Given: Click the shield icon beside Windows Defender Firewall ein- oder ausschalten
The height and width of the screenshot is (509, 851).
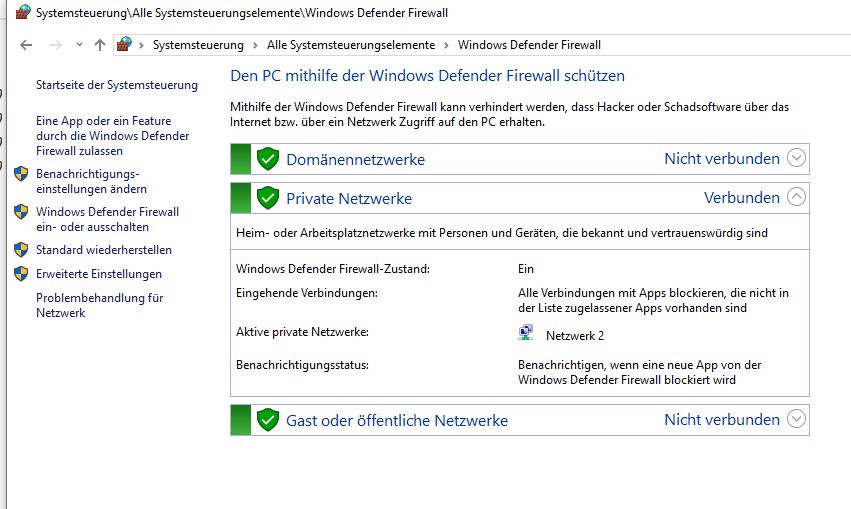Looking at the screenshot, I should point(21,212).
